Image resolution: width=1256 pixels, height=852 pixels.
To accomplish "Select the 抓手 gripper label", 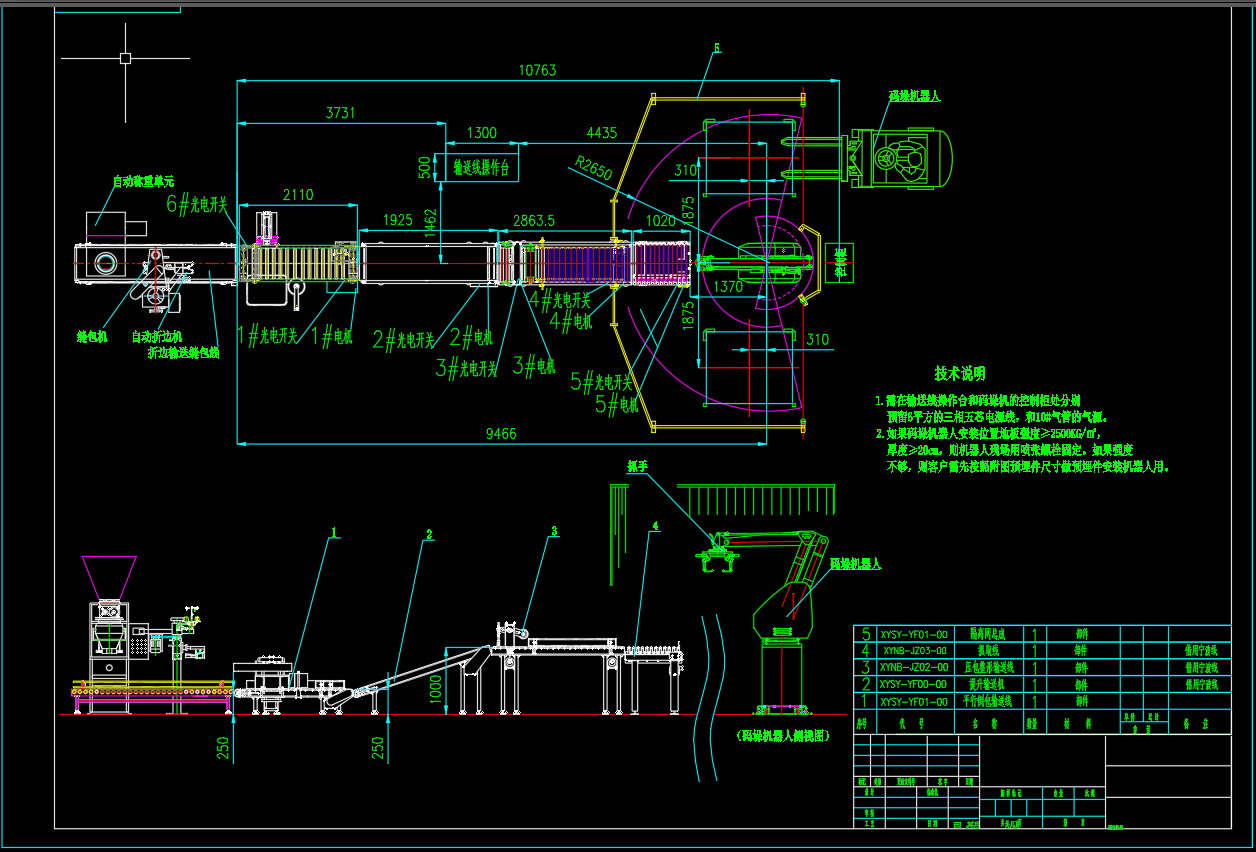I will [638, 466].
